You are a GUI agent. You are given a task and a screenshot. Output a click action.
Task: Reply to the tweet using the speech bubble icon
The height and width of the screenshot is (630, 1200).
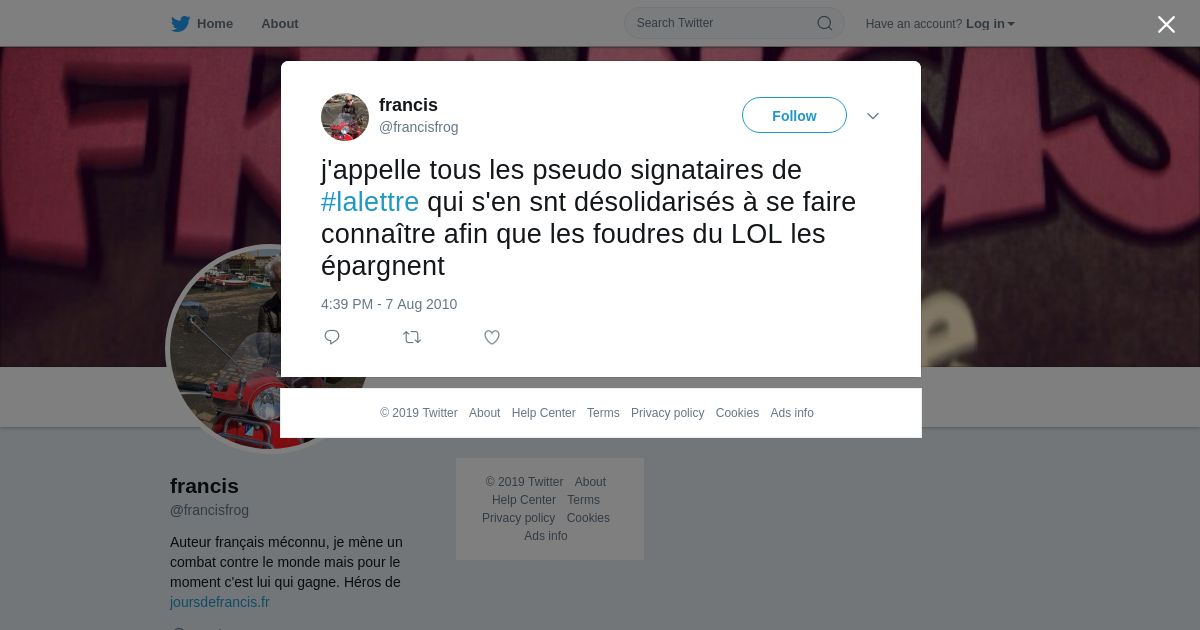(x=332, y=337)
